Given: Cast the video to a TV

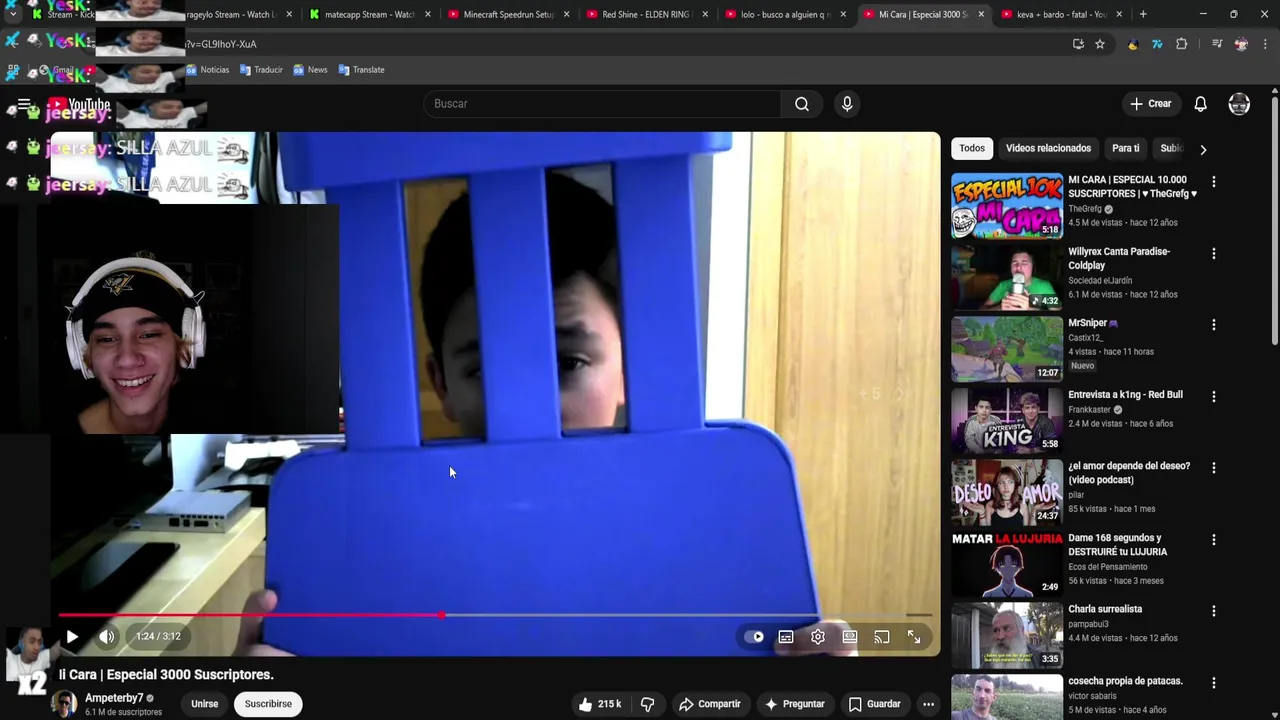Looking at the screenshot, I should 882,637.
